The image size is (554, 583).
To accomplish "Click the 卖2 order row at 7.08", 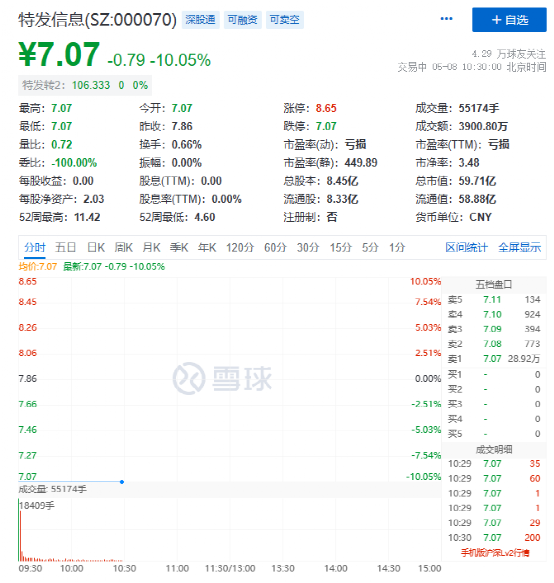I will pos(494,344).
